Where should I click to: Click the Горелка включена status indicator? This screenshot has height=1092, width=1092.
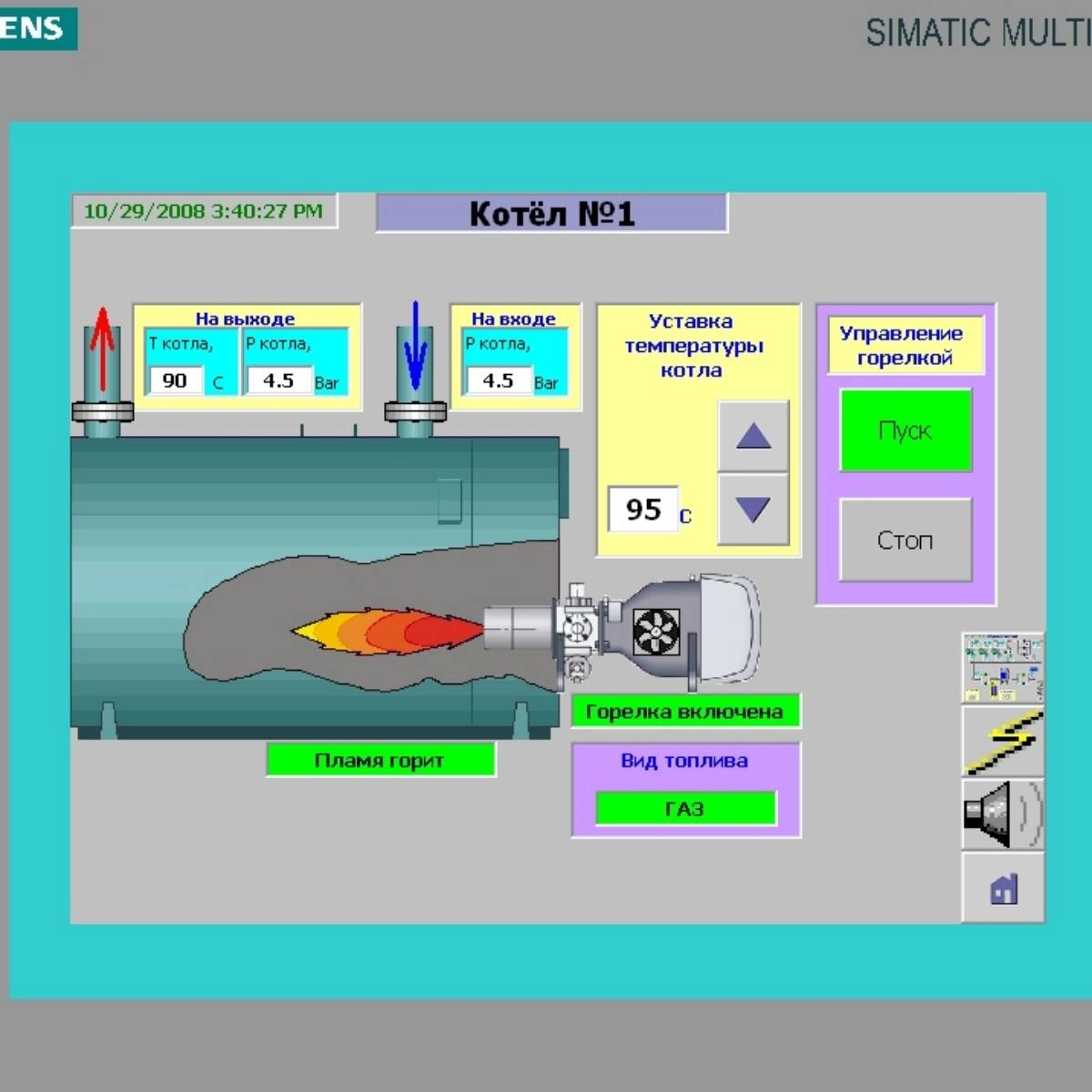tap(685, 712)
